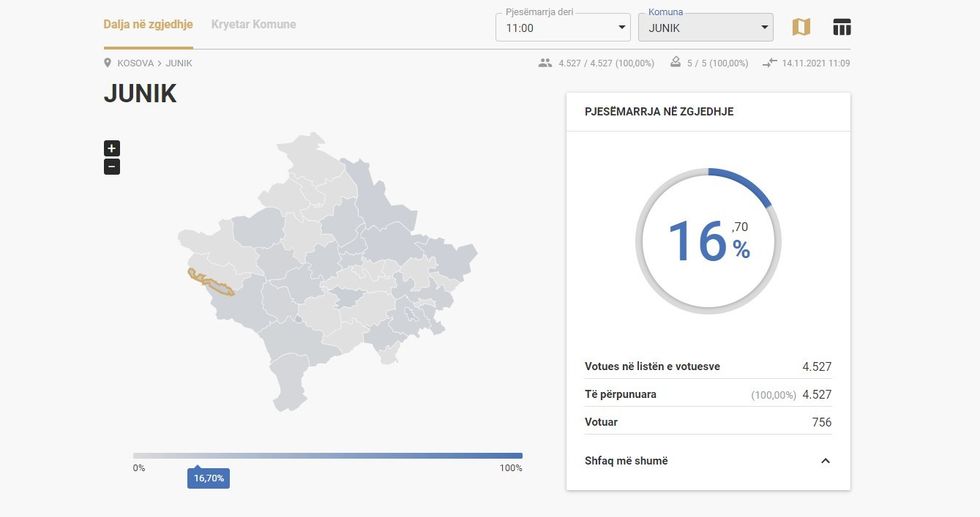
Task: Click the location pin icon in breadcrumb
Action: 108,63
